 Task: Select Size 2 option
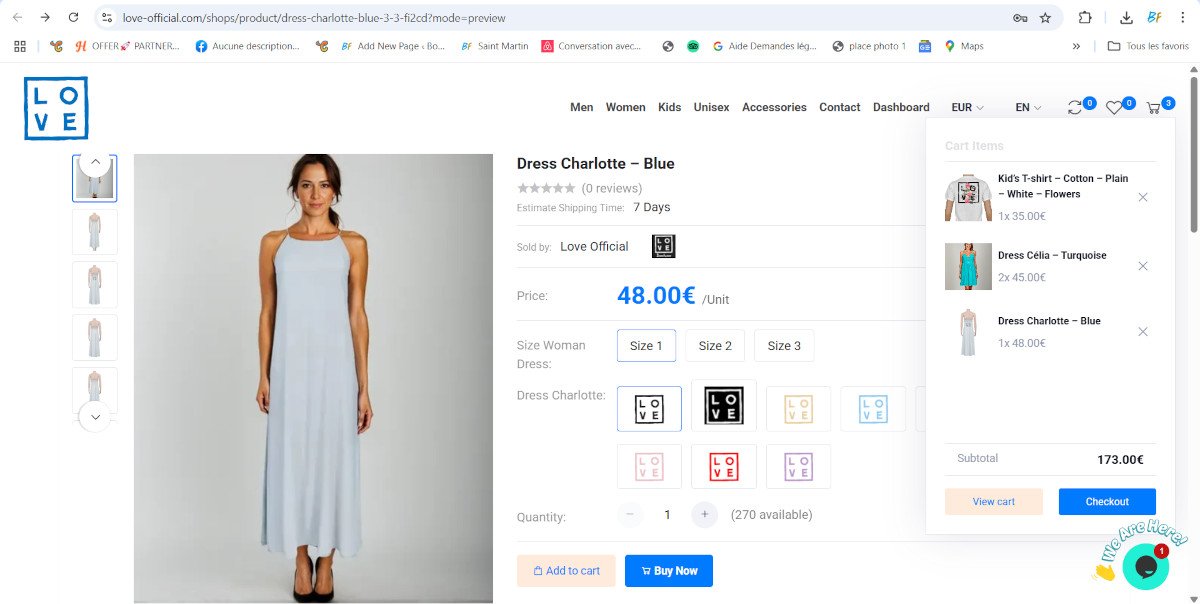click(715, 346)
